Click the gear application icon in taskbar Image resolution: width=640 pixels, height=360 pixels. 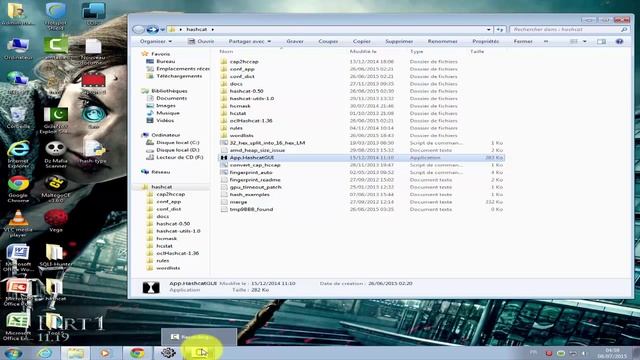coord(168,353)
